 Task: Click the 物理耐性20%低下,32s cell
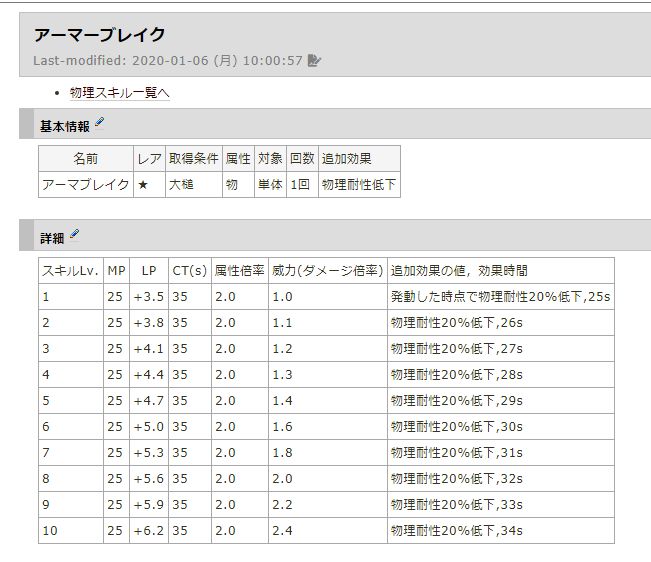(x=501, y=479)
